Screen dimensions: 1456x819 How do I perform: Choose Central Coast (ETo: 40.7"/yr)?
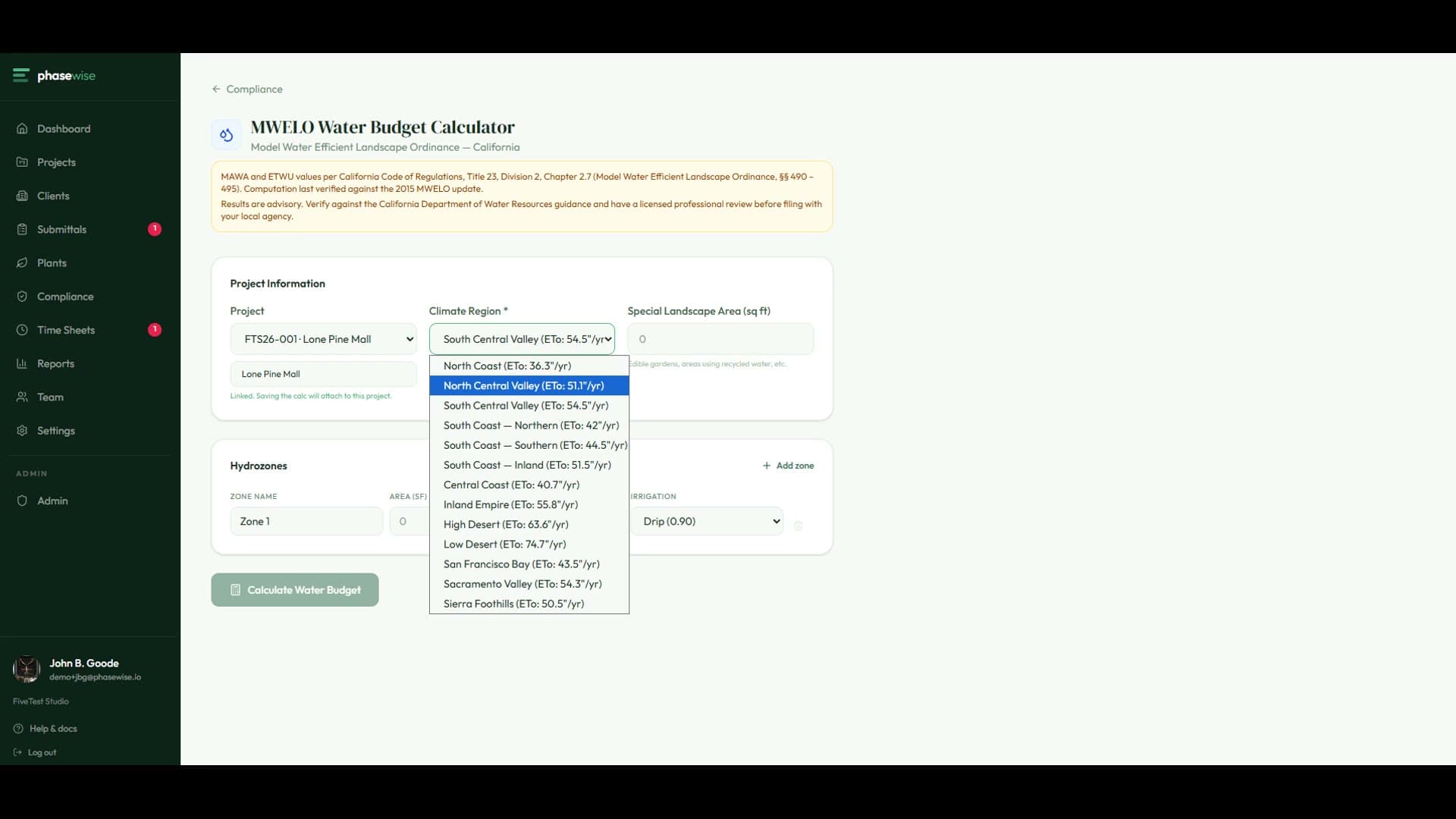[529, 485]
